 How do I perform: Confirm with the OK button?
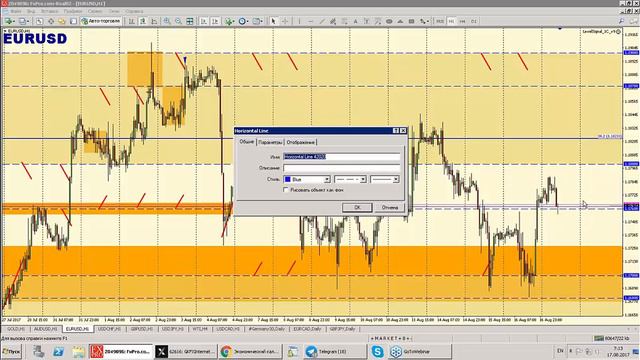[x=357, y=207]
